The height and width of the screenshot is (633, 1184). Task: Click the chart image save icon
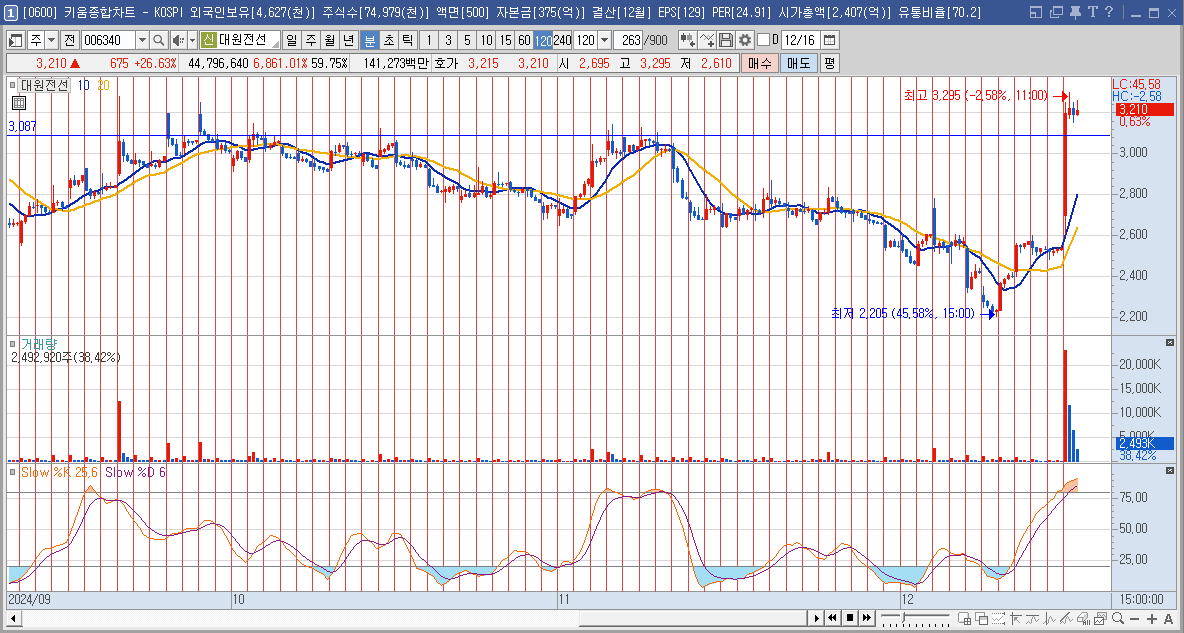point(1100,618)
